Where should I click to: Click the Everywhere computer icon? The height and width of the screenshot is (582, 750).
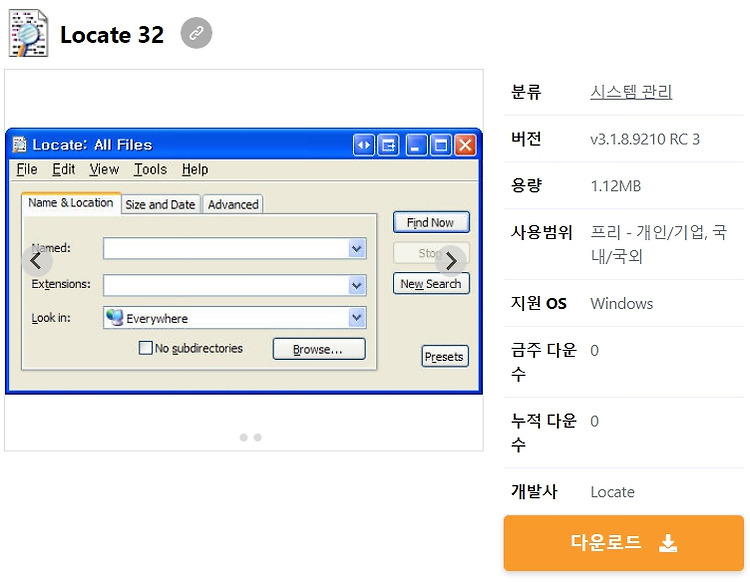pos(115,317)
